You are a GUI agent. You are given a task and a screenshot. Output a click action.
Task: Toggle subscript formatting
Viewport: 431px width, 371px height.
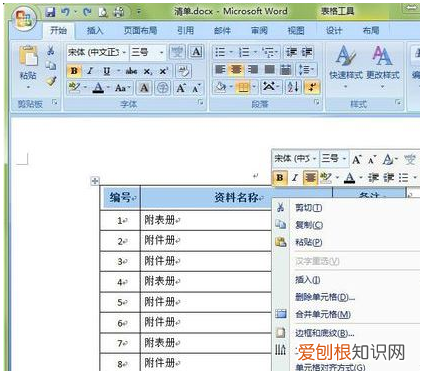point(148,71)
